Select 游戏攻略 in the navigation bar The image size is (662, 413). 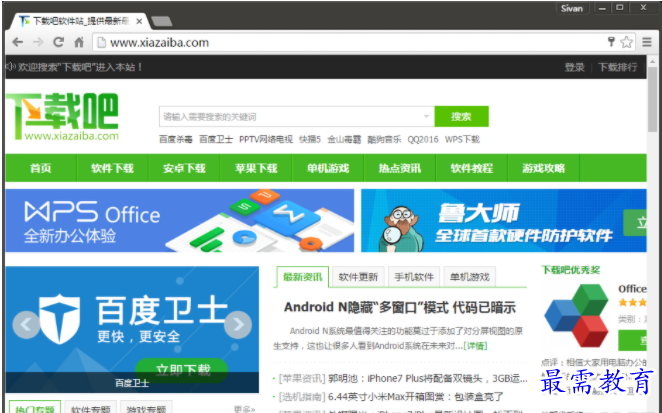(543, 168)
